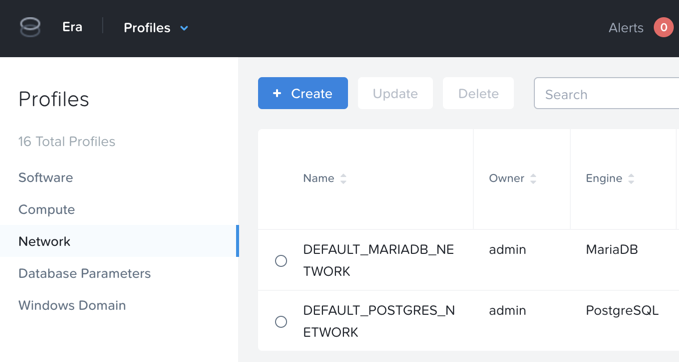Sort by Name column arrows

click(x=343, y=178)
